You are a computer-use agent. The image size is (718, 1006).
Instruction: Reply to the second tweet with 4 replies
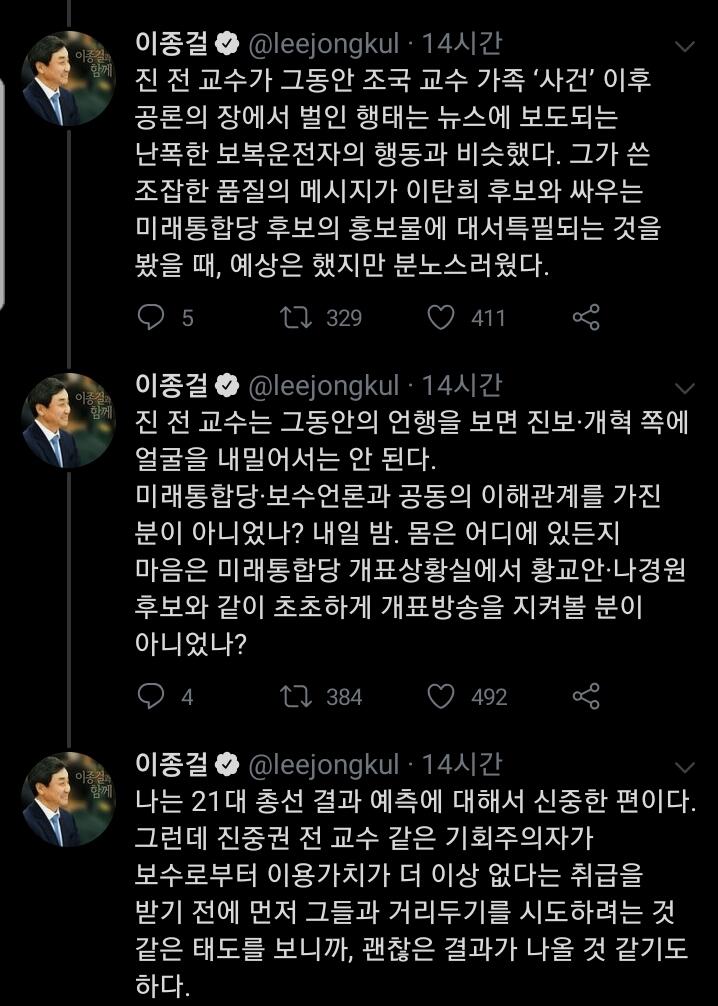click(x=151, y=695)
